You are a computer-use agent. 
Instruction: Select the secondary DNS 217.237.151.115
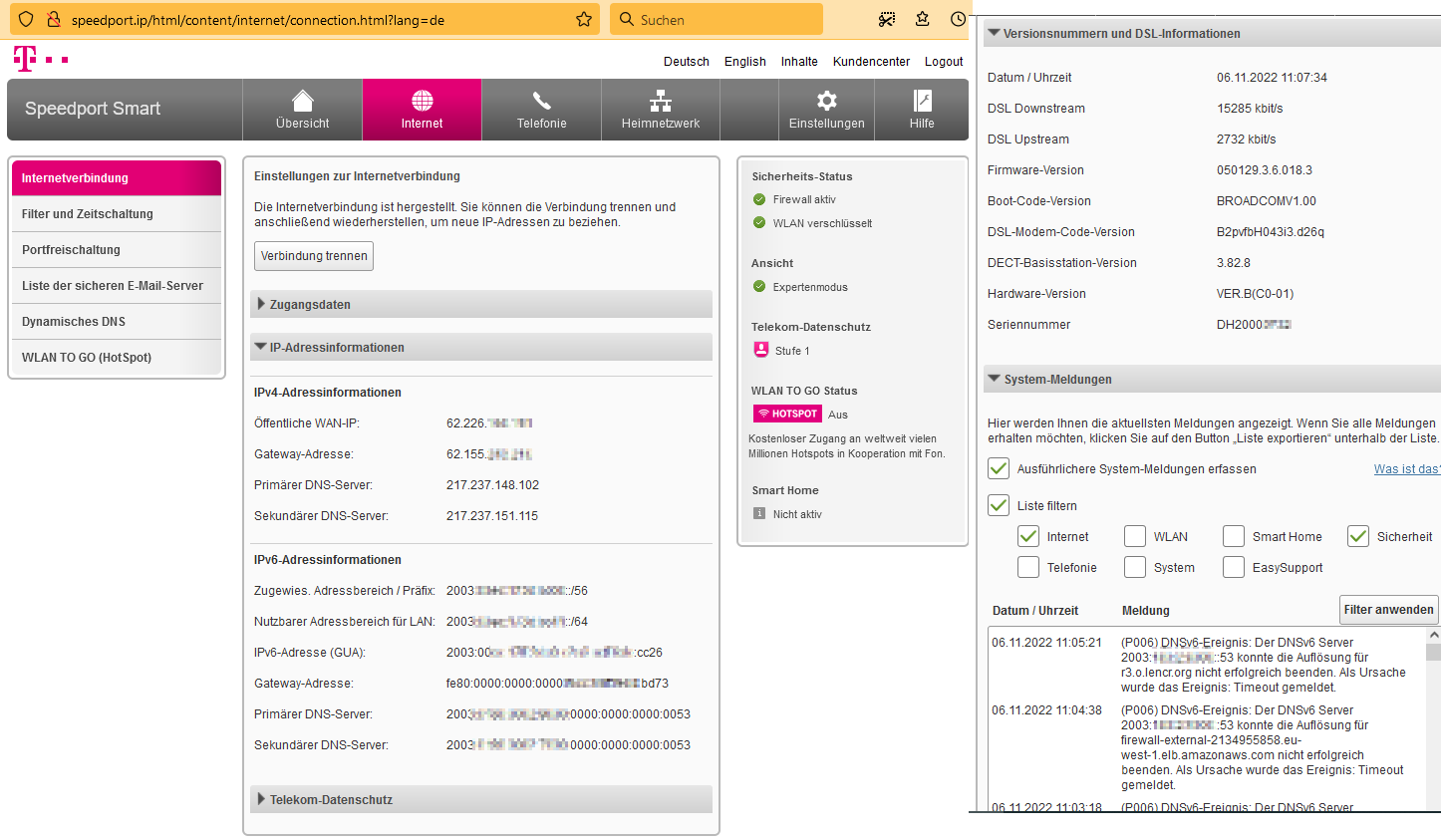click(x=492, y=516)
